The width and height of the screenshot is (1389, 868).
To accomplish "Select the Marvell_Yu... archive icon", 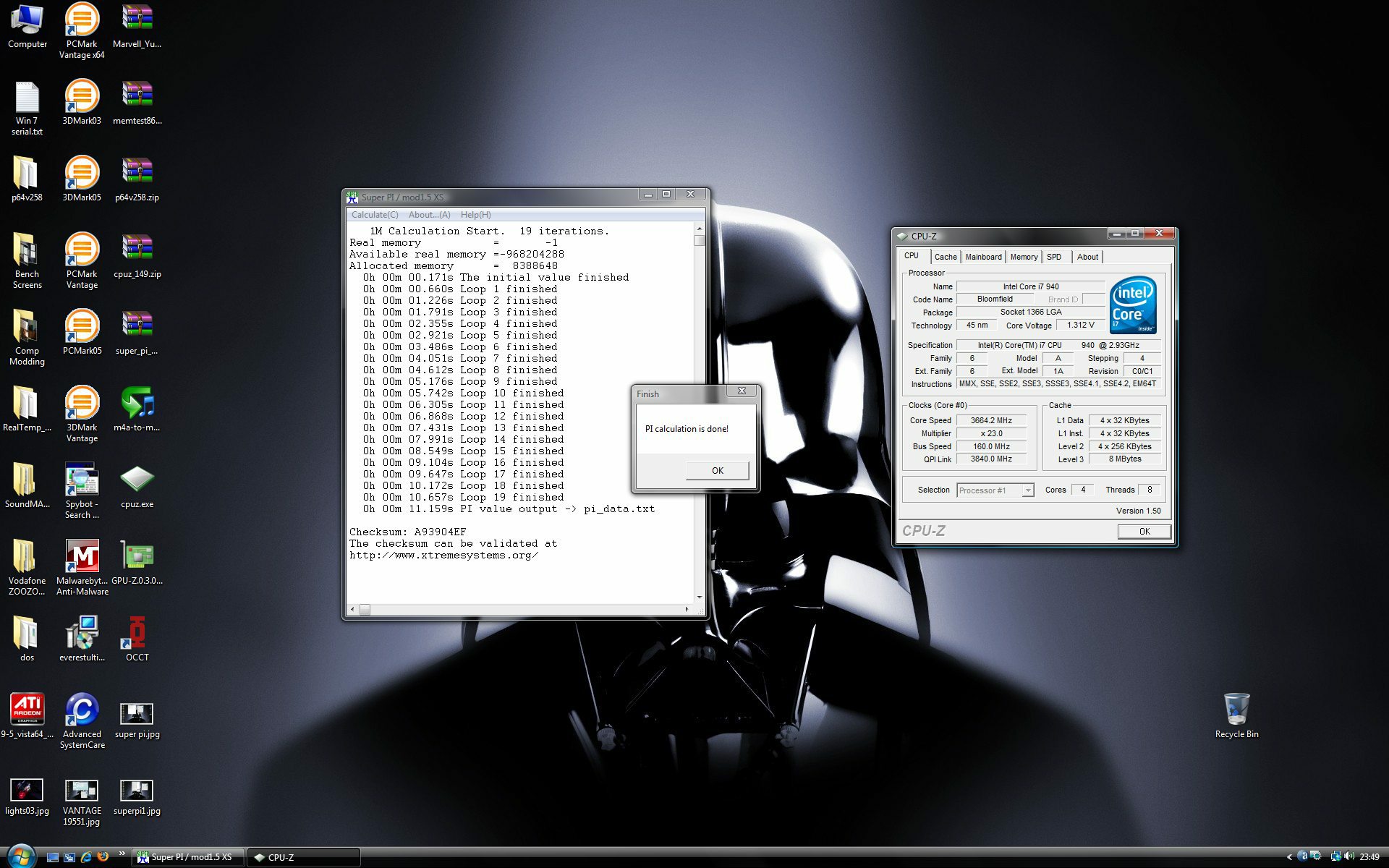I will click(137, 27).
